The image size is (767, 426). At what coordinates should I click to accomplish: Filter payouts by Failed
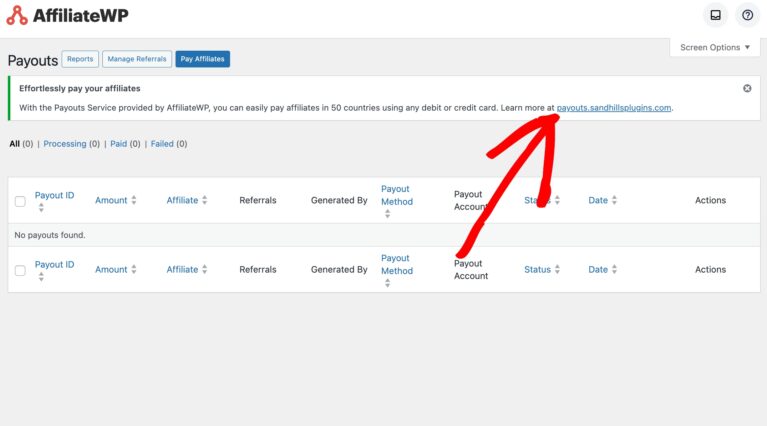click(x=162, y=144)
